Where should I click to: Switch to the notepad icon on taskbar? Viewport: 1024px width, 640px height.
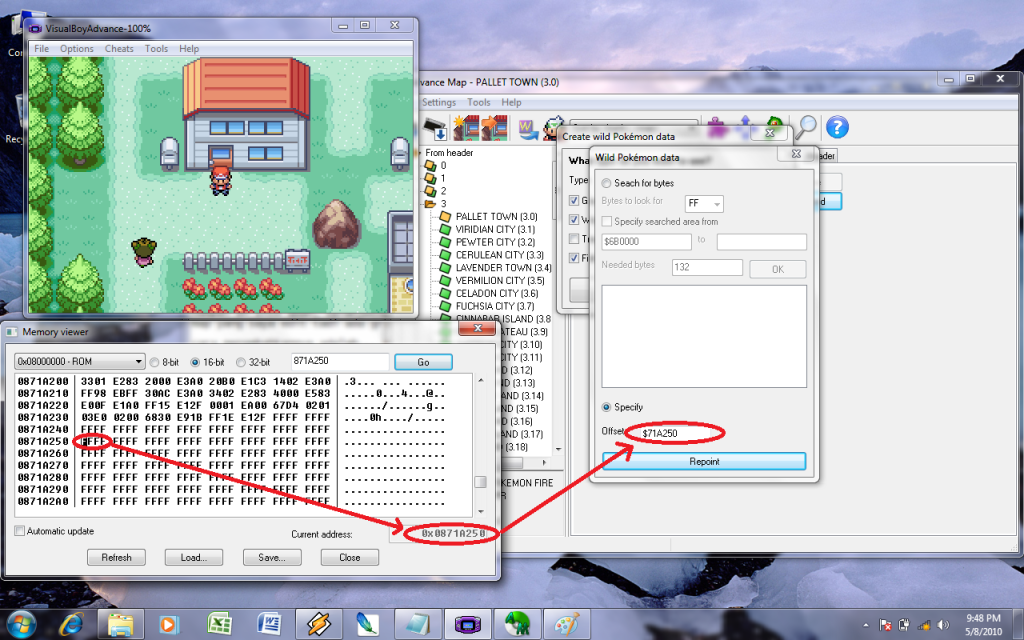[417, 624]
